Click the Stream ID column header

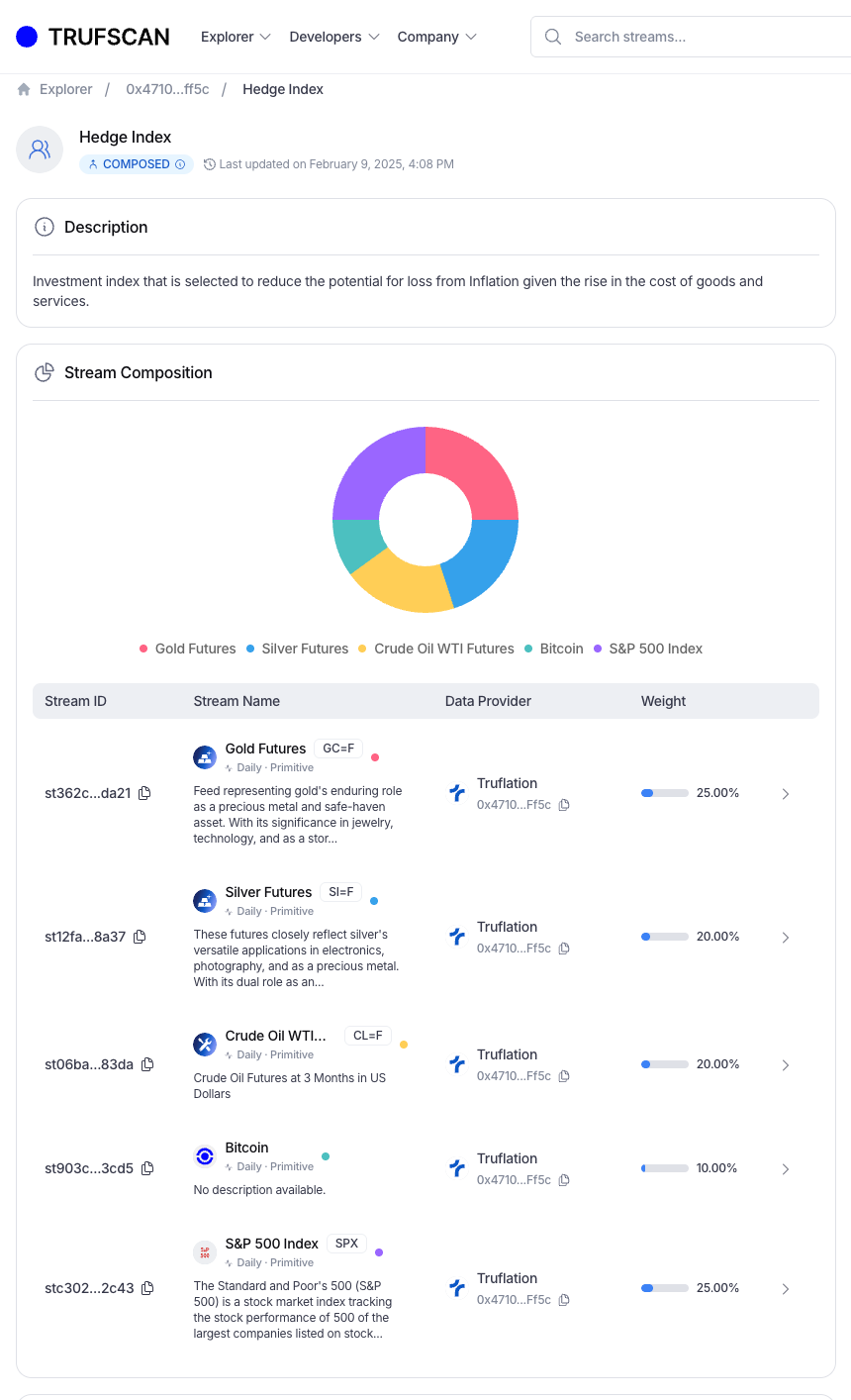75,701
